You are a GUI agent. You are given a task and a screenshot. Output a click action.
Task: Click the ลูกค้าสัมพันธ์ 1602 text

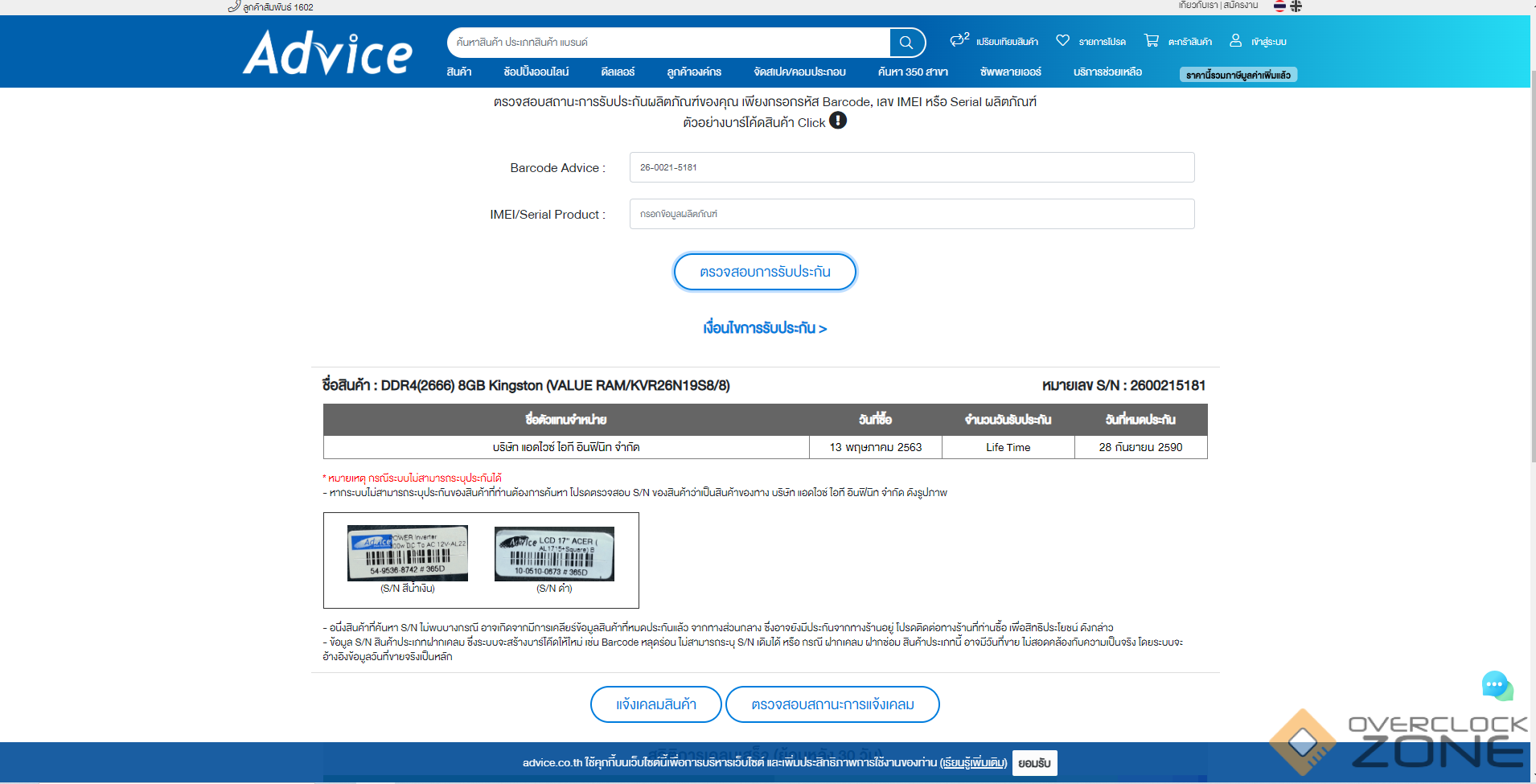point(278,7)
